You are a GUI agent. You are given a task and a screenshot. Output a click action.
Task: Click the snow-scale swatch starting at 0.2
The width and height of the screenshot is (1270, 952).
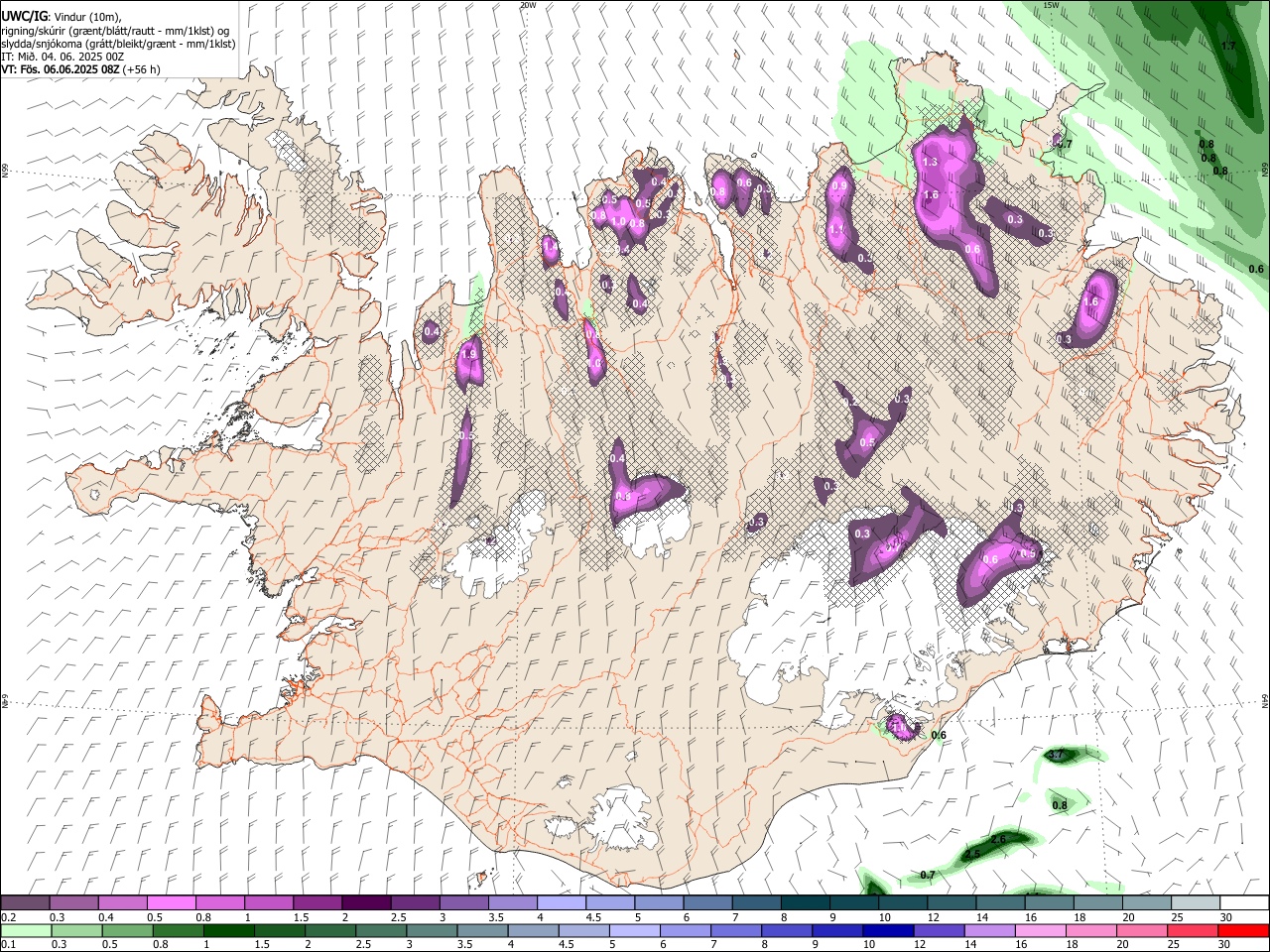pos(25,902)
